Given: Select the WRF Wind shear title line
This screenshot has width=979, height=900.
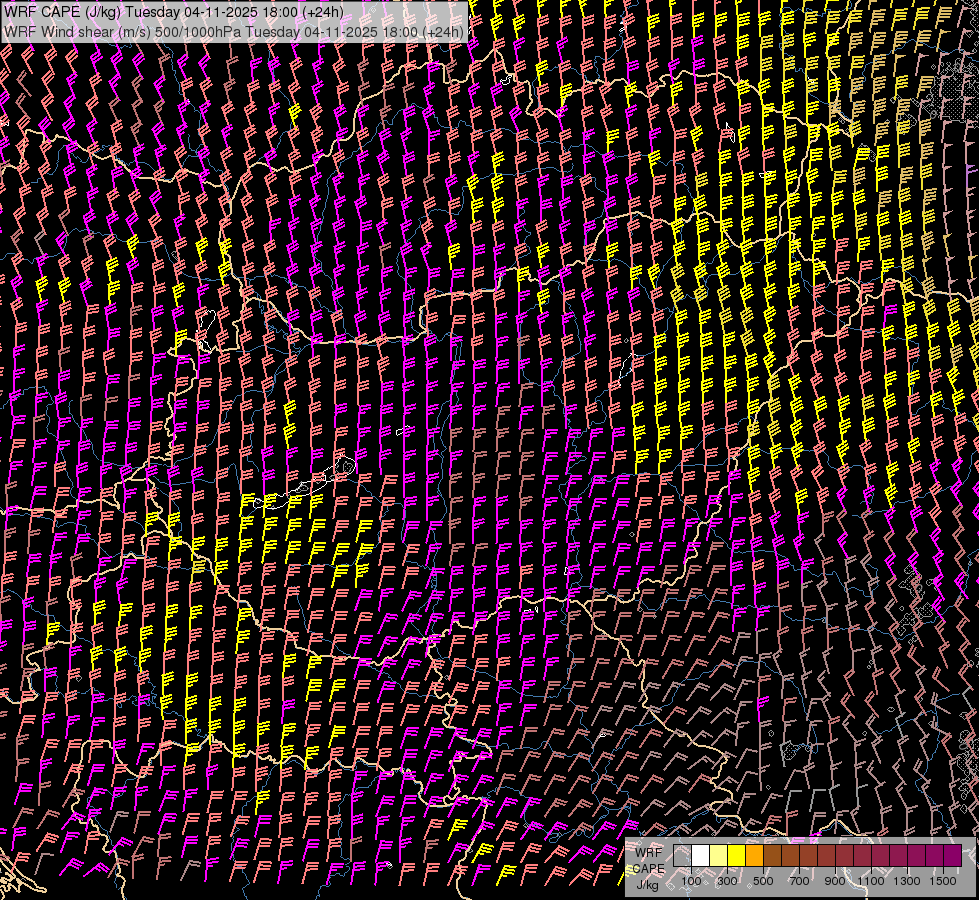Looking at the screenshot, I should pyautogui.click(x=235, y=31).
